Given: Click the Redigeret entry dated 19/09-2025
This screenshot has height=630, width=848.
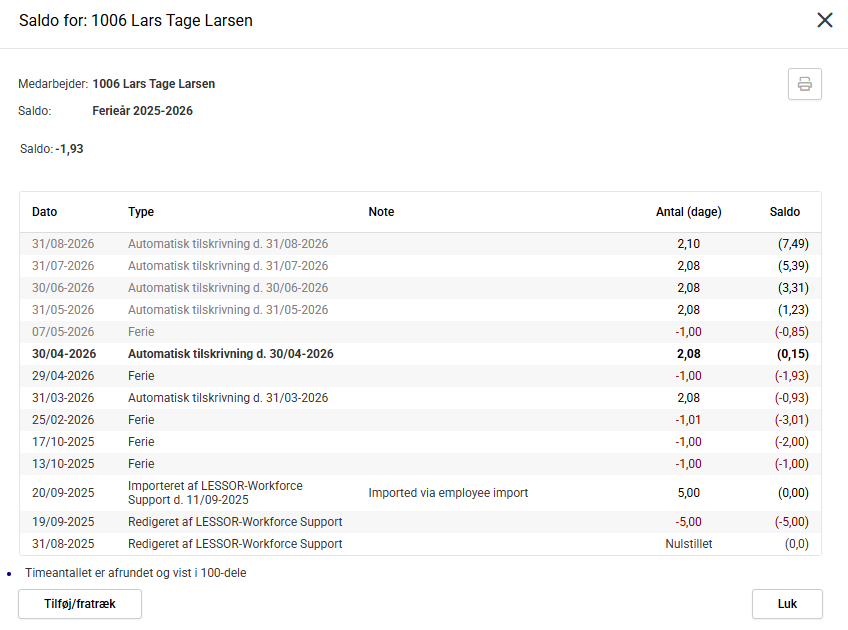Looking at the screenshot, I should coord(235,522).
